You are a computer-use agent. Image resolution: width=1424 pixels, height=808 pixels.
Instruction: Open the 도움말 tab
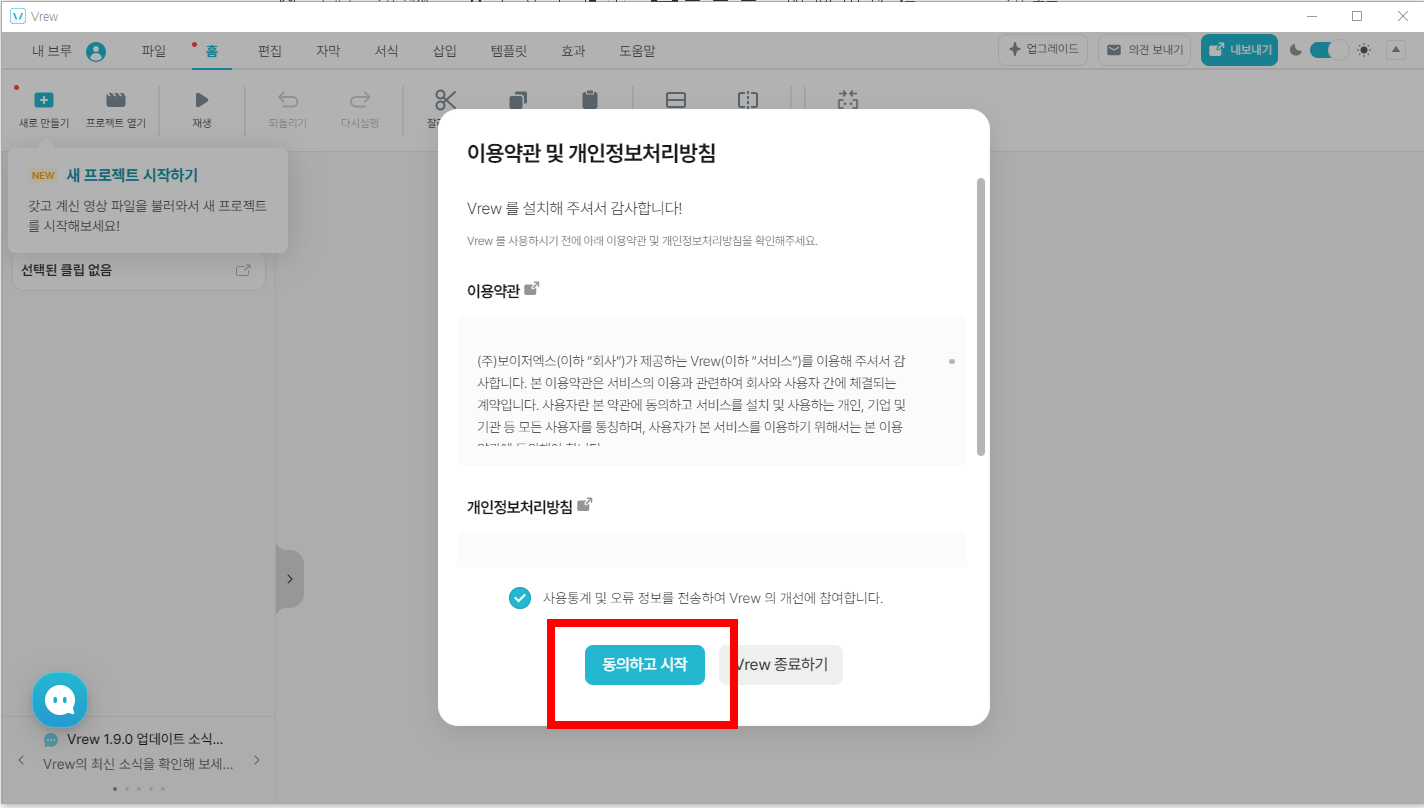click(637, 51)
